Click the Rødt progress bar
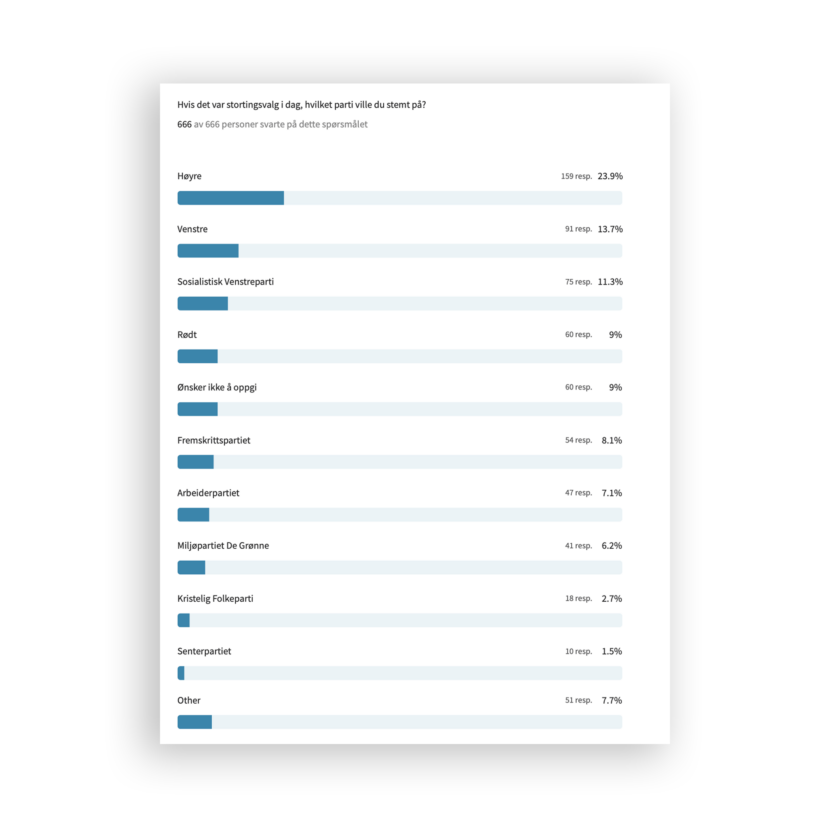Viewport: 830px width, 830px height. point(399,357)
